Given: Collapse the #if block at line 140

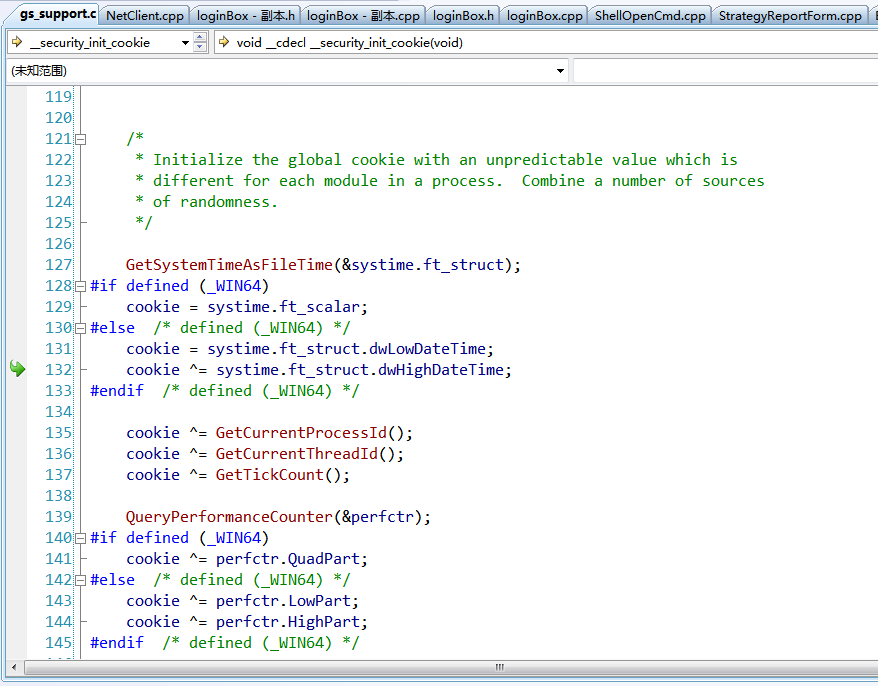Looking at the screenshot, I should pos(81,538).
